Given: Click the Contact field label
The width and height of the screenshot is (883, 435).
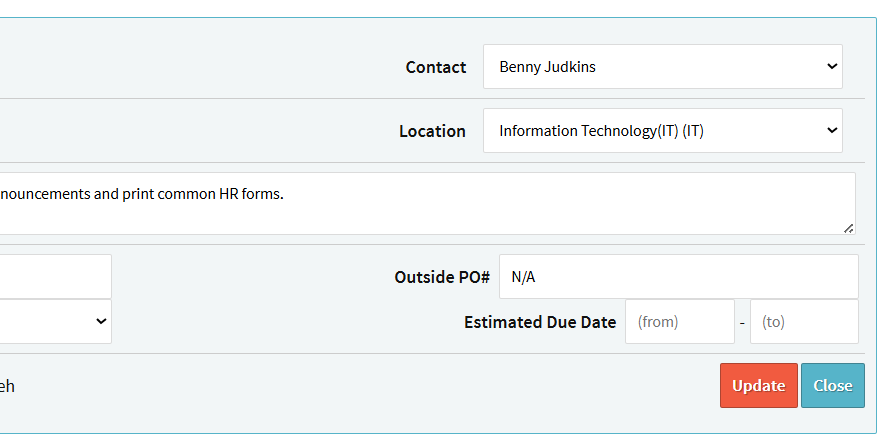Looking at the screenshot, I should [435, 67].
